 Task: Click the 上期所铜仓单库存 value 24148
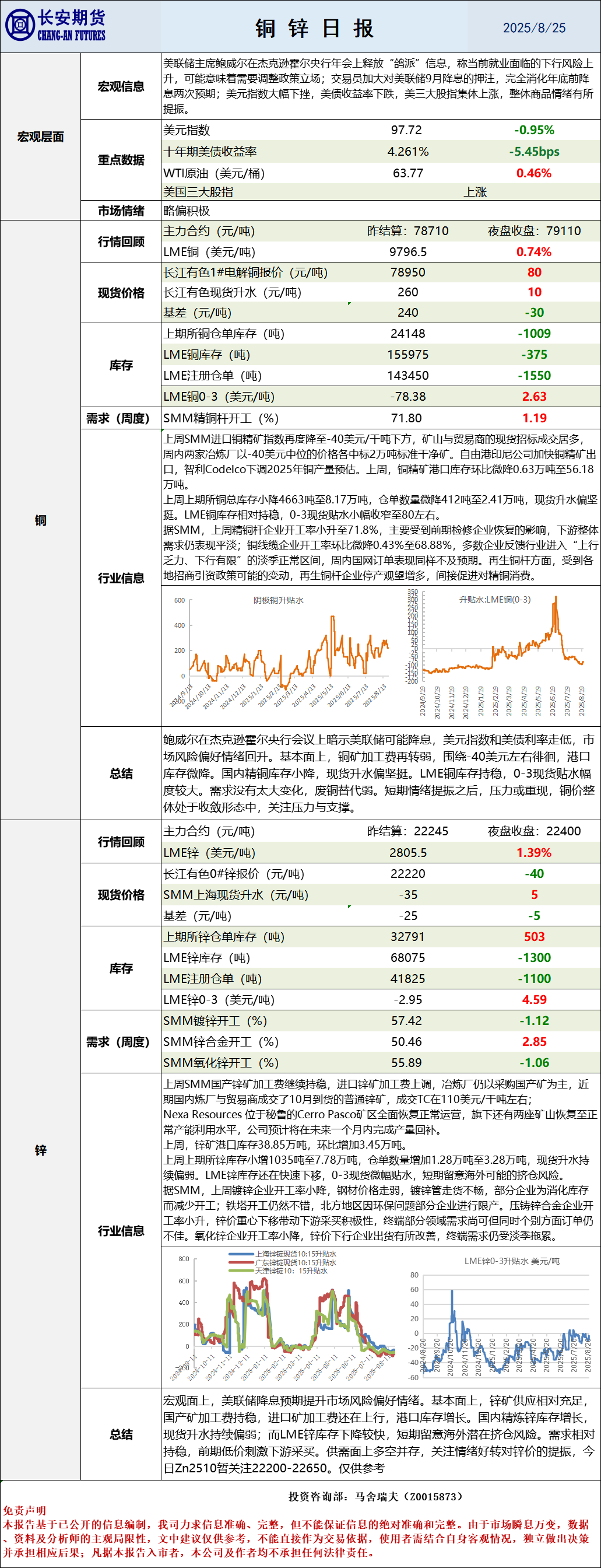407,333
